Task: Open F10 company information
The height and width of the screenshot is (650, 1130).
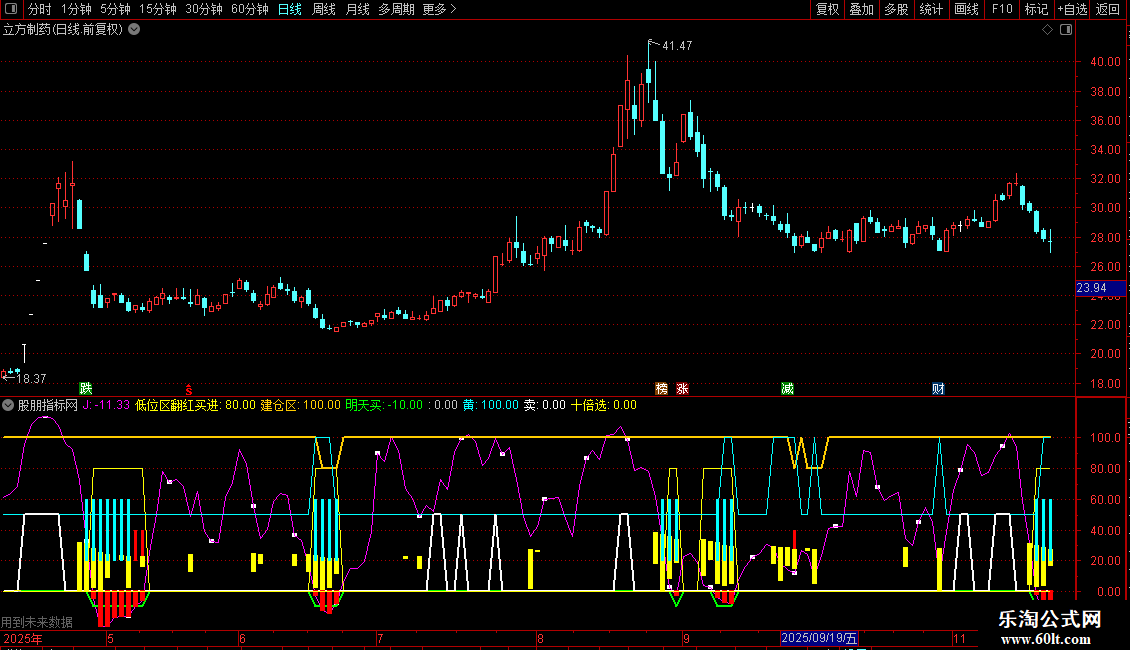Action: click(1002, 9)
